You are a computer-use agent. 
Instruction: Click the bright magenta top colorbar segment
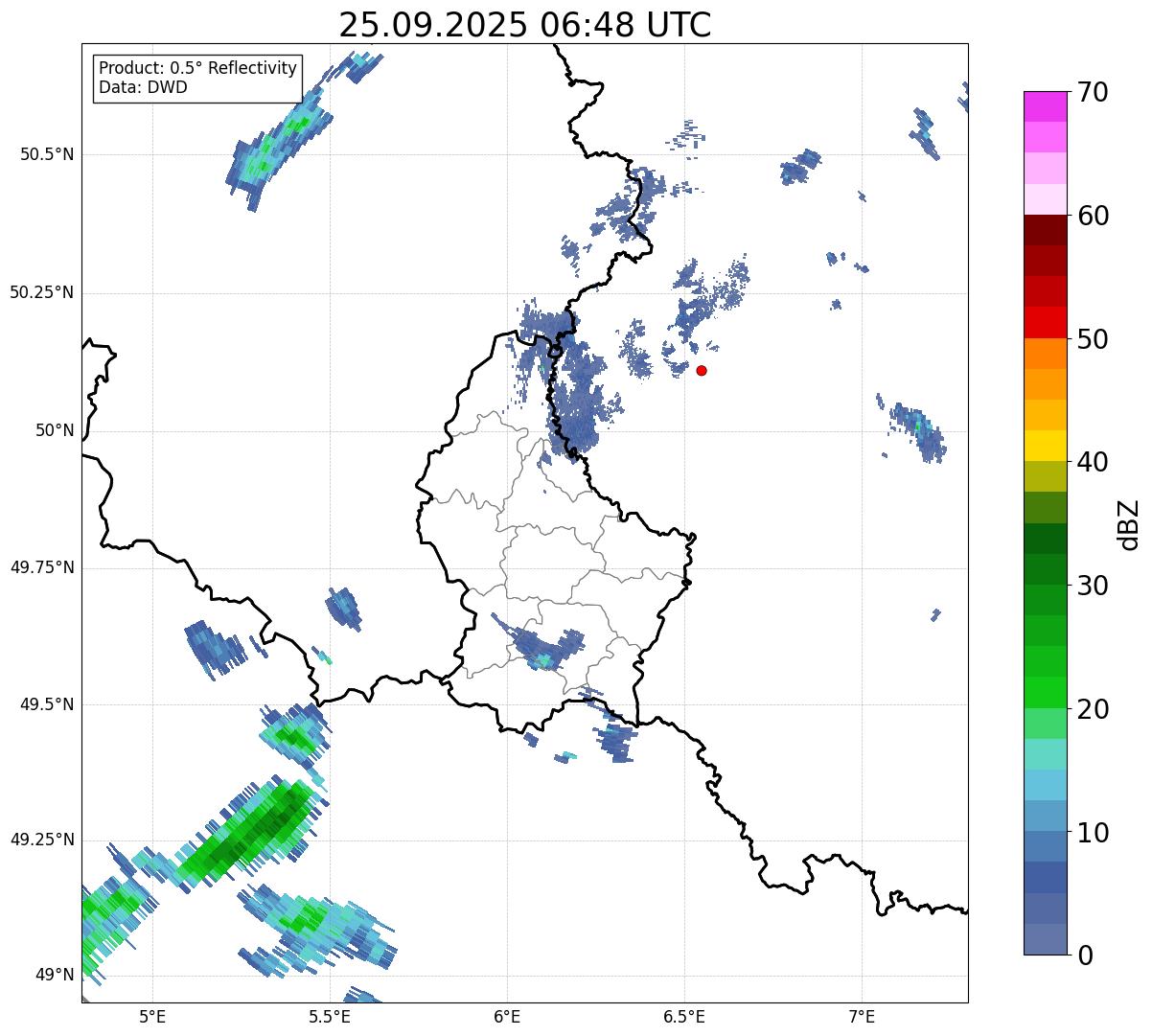click(1046, 106)
